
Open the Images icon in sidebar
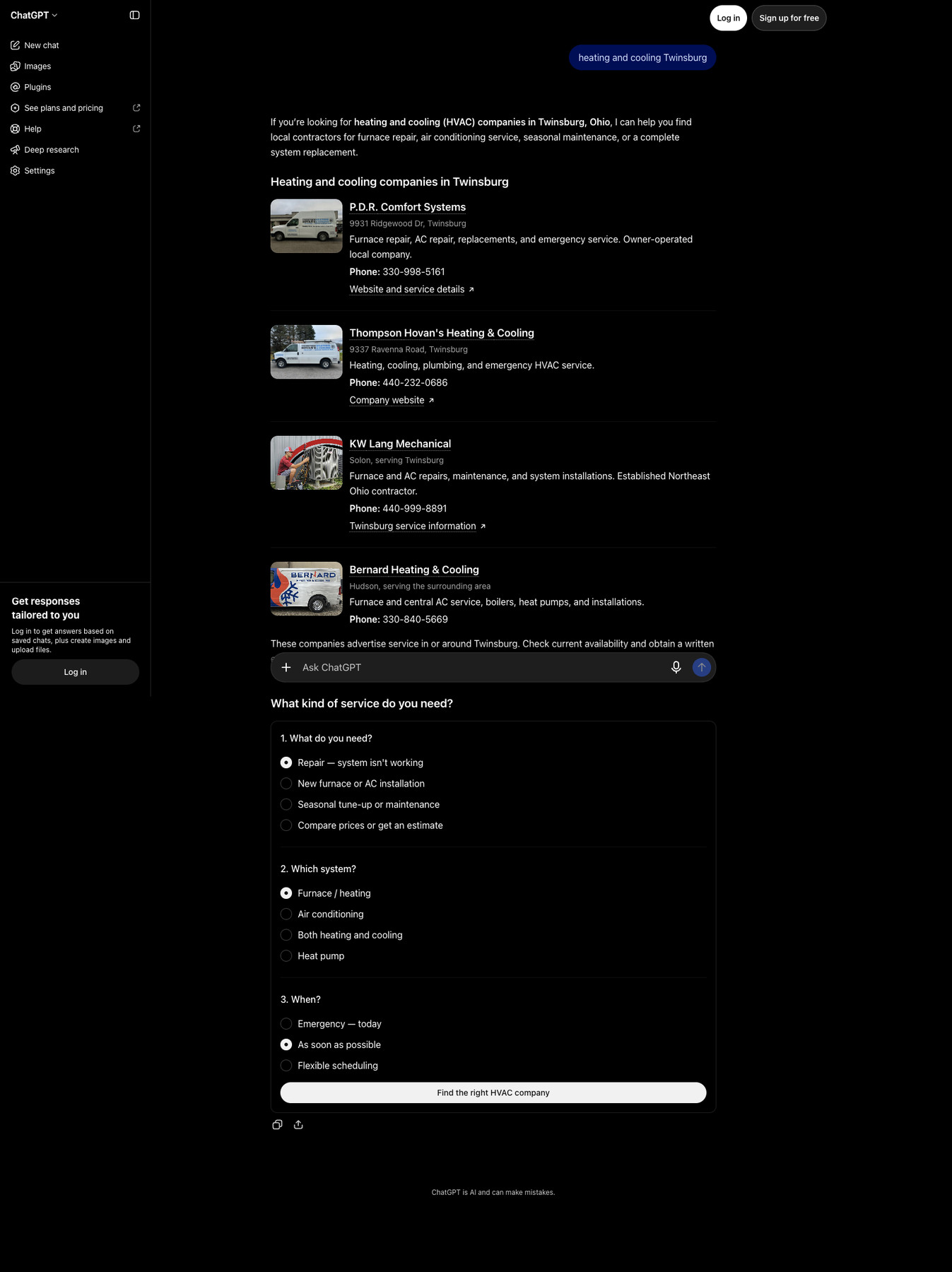[x=15, y=66]
